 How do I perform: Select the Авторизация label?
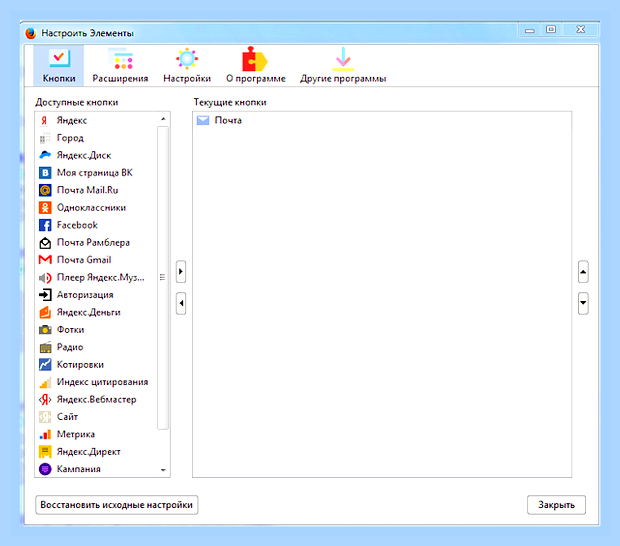click(85, 295)
